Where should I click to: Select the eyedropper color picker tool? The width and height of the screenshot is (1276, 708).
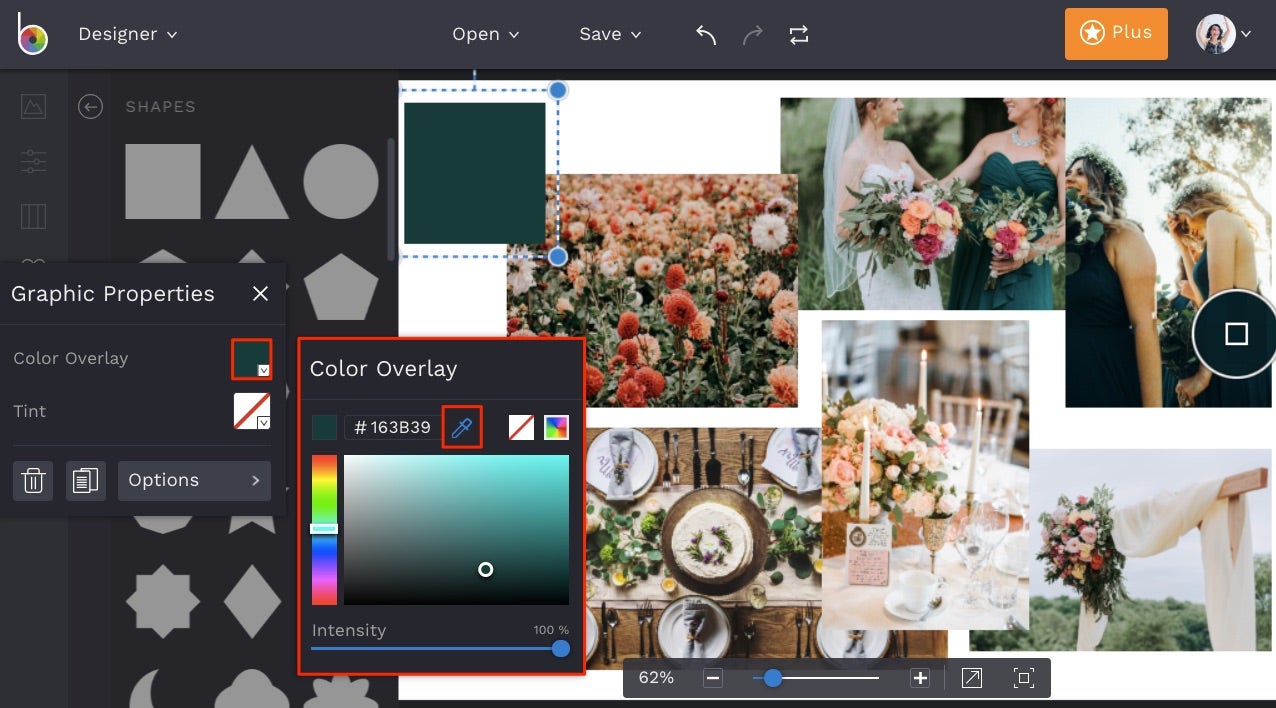point(461,426)
